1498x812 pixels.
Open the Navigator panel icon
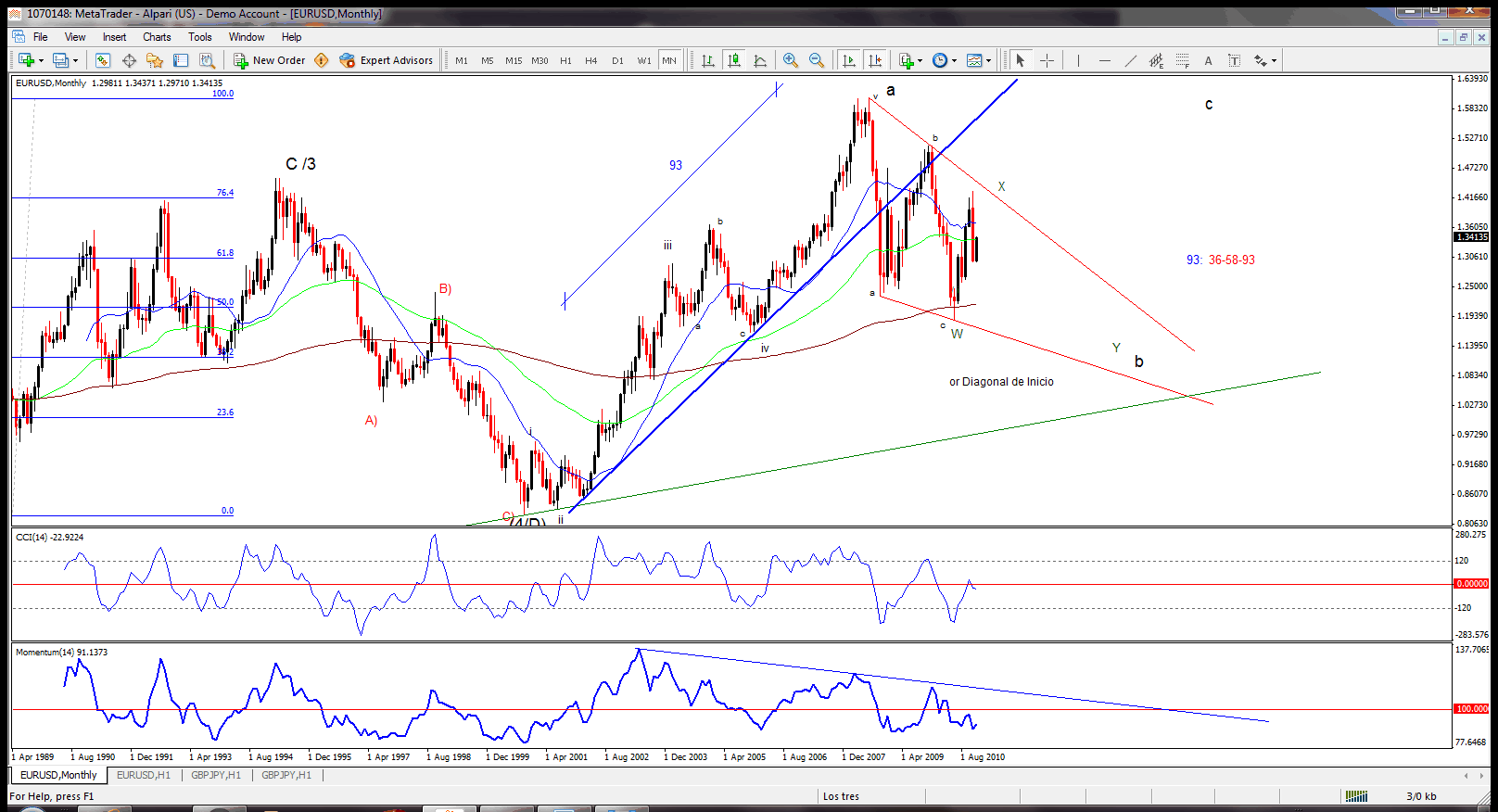click(155, 60)
